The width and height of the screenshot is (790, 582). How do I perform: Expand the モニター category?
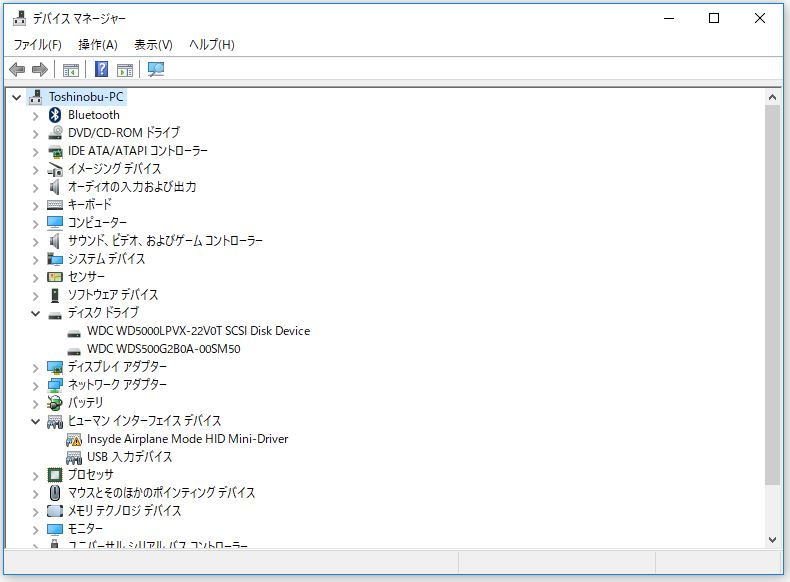(x=35, y=530)
